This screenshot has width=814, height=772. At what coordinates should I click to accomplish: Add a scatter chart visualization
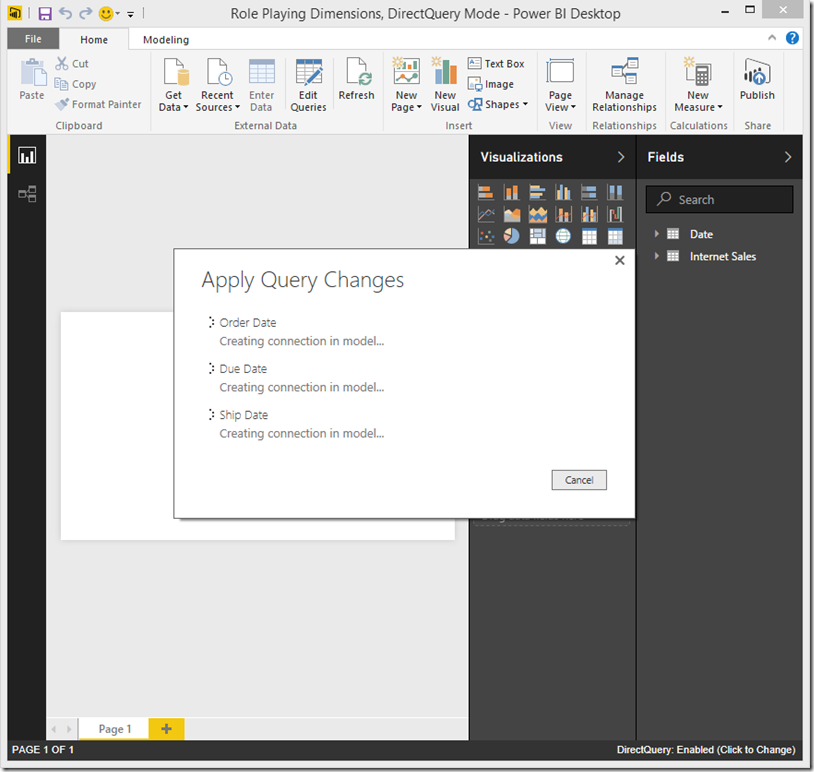coord(486,236)
